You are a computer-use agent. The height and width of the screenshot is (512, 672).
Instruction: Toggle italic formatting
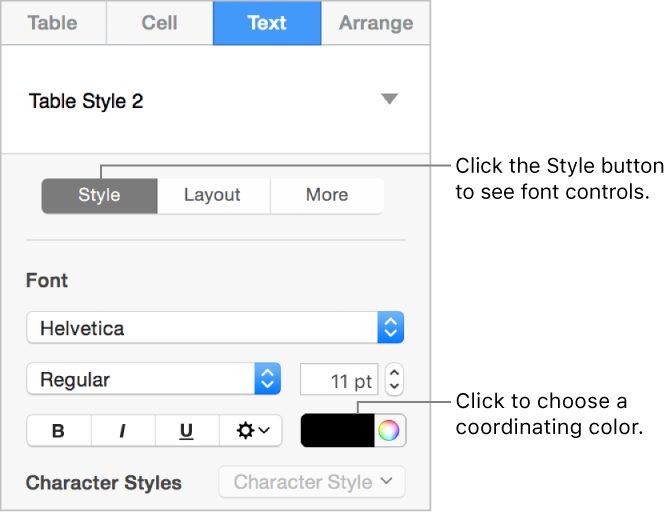point(123,431)
